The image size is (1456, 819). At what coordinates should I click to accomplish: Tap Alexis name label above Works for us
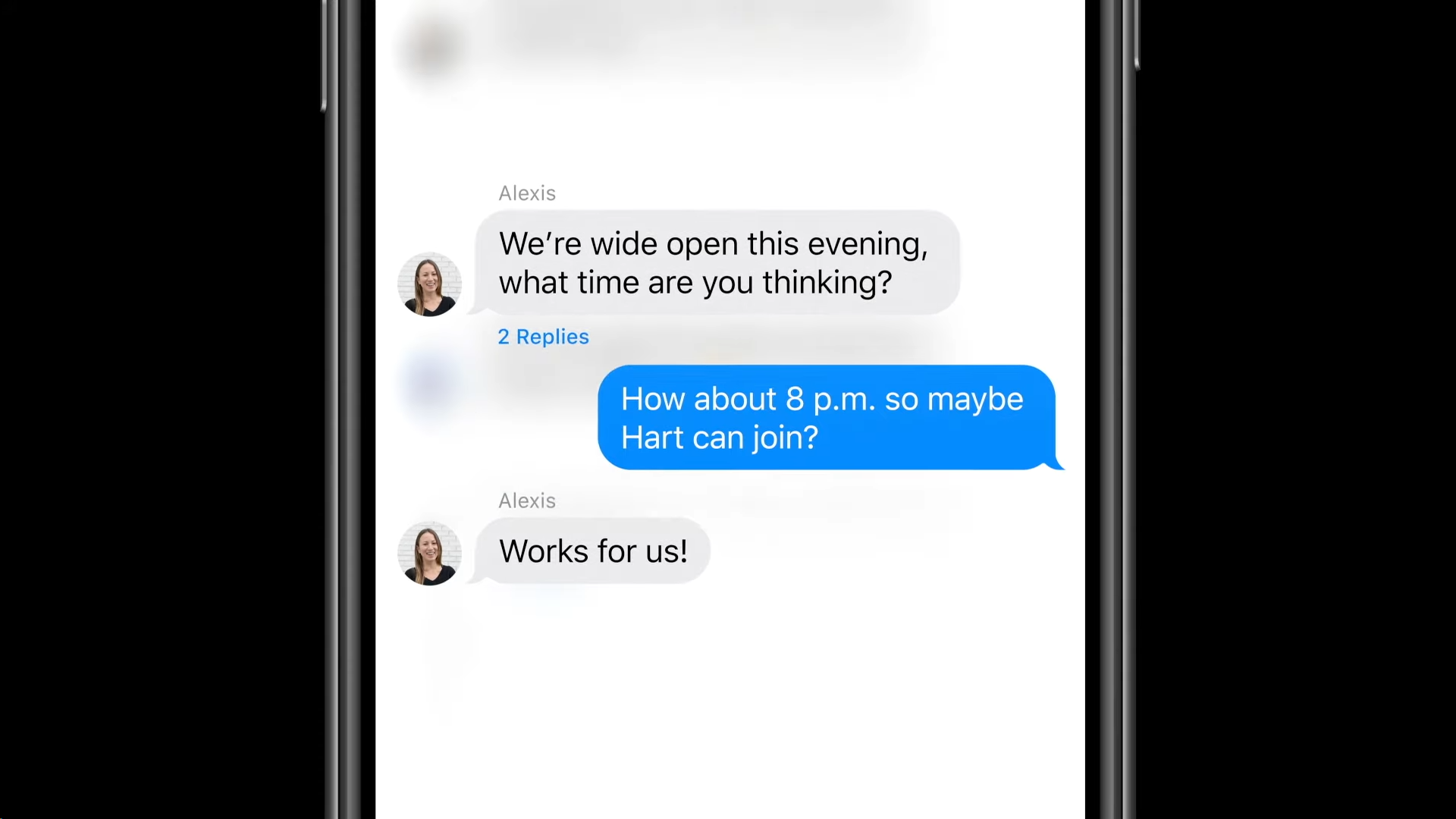pyautogui.click(x=527, y=500)
